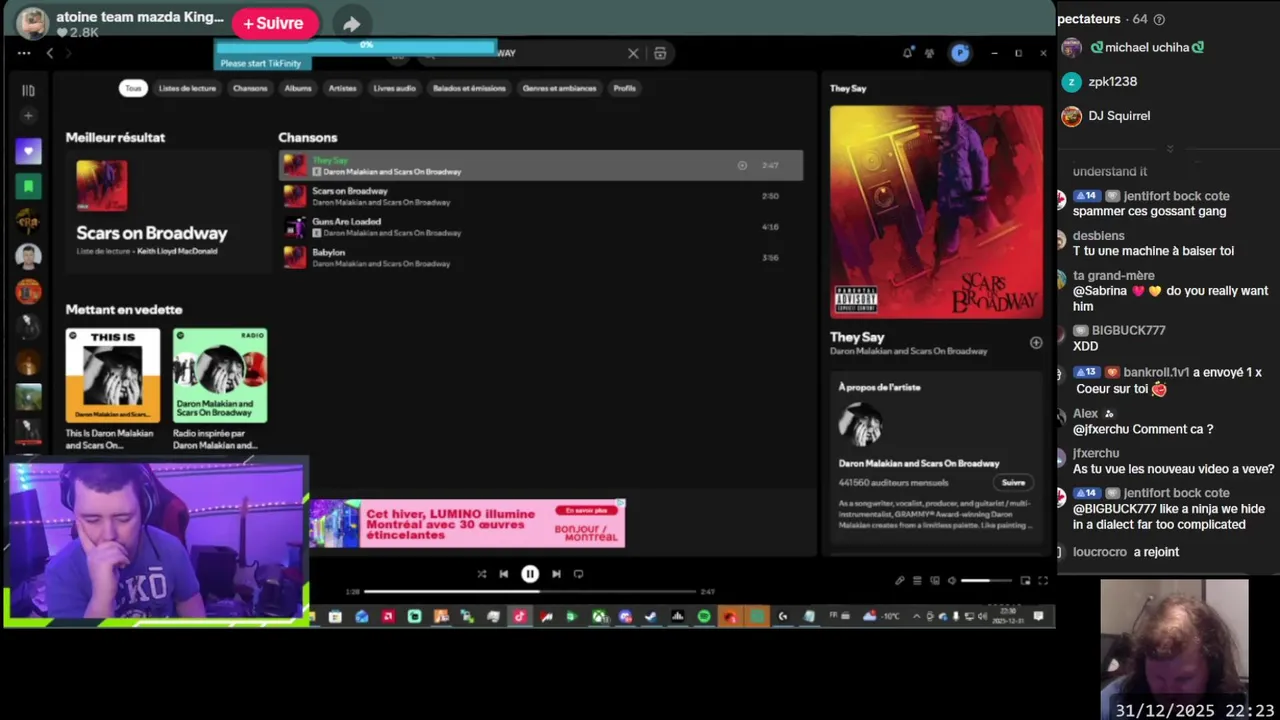This screenshot has height=720, width=1280.
Task: Share the stream with the arrow icon
Action: click(x=351, y=24)
